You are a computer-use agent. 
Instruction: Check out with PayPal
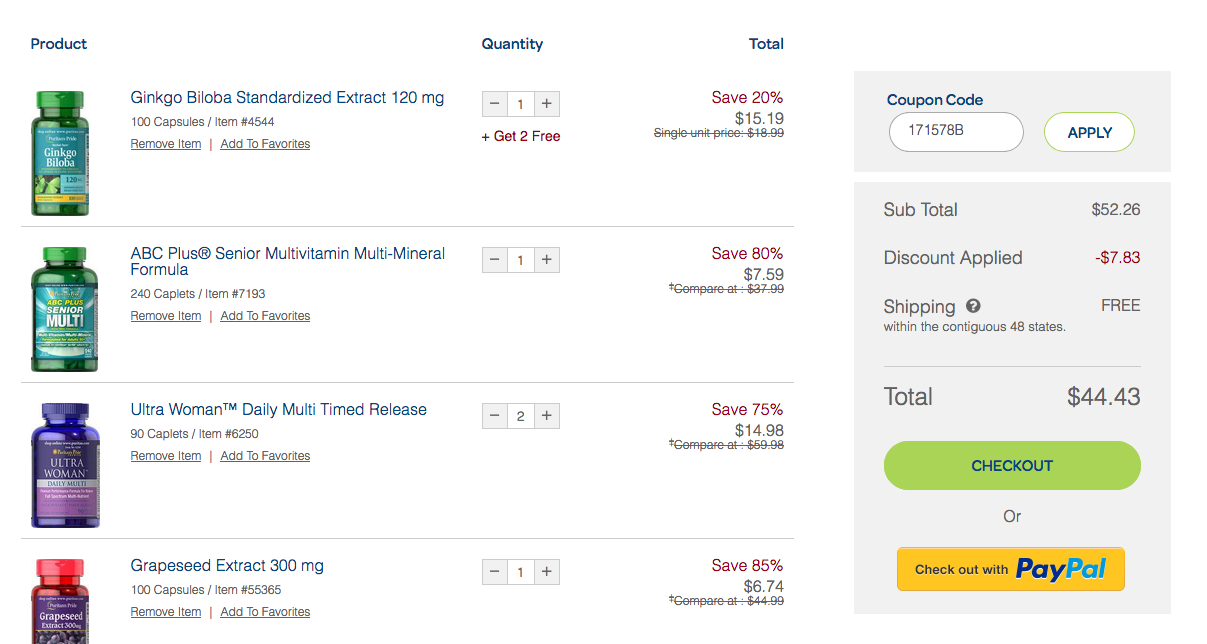[1010, 569]
